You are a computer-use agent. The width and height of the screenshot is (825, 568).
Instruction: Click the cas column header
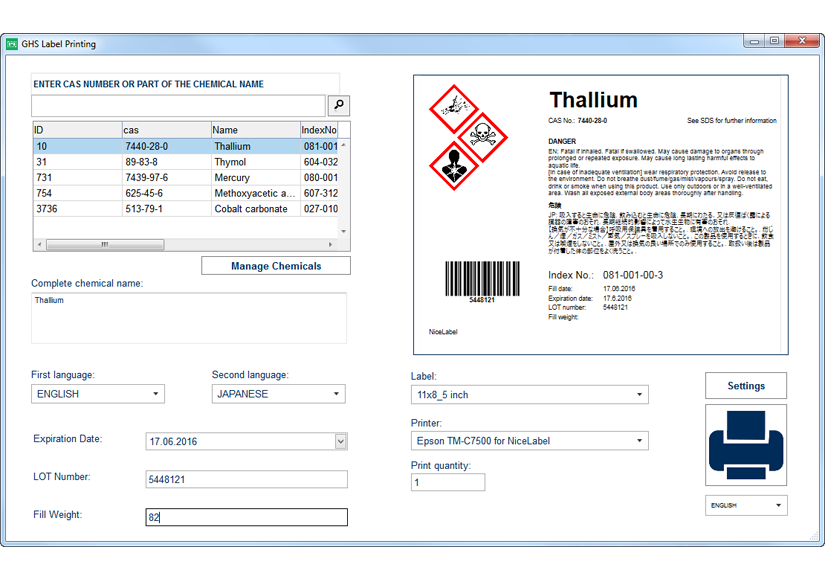click(166, 130)
